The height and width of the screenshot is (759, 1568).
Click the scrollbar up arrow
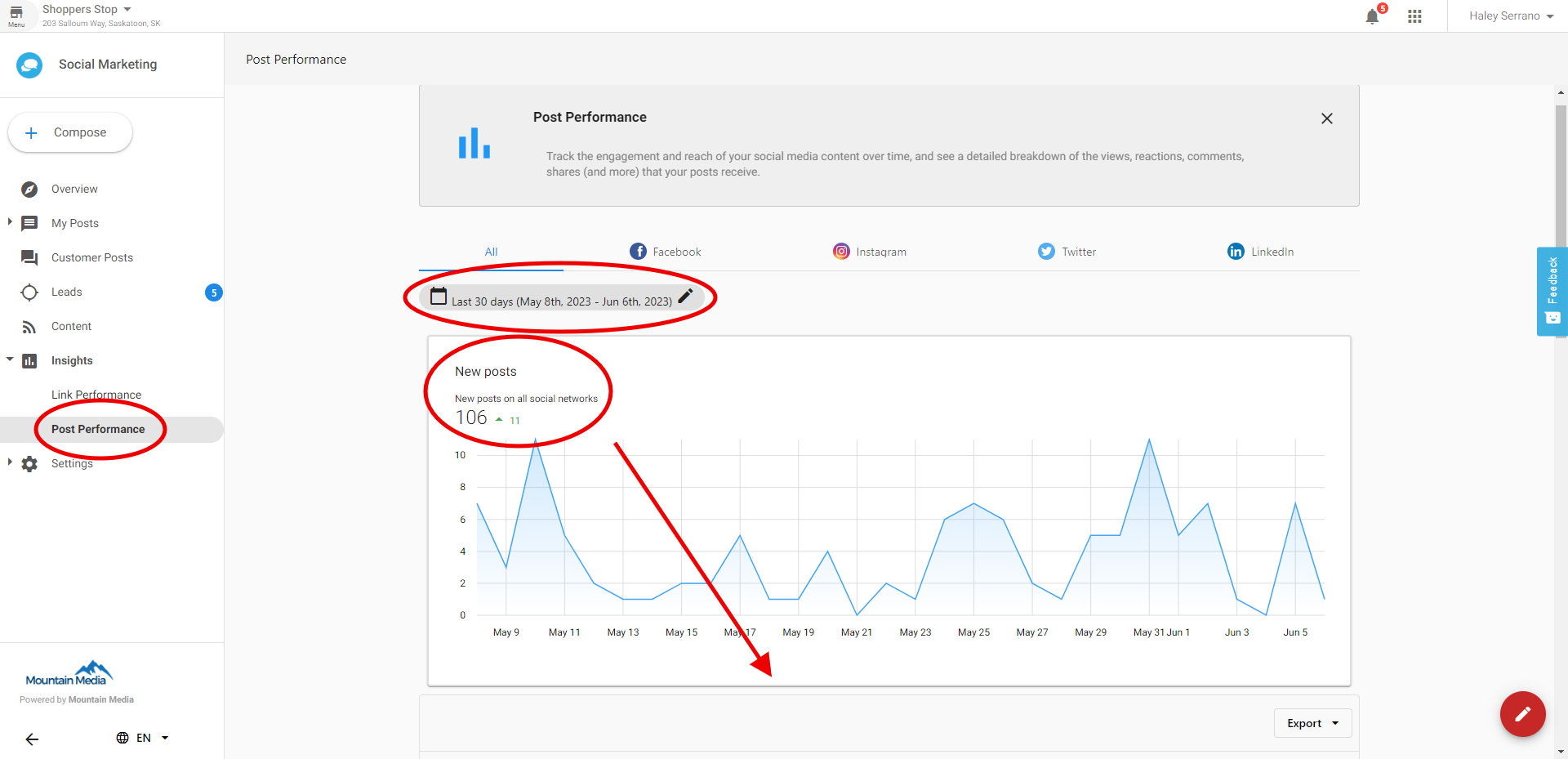1561,93
